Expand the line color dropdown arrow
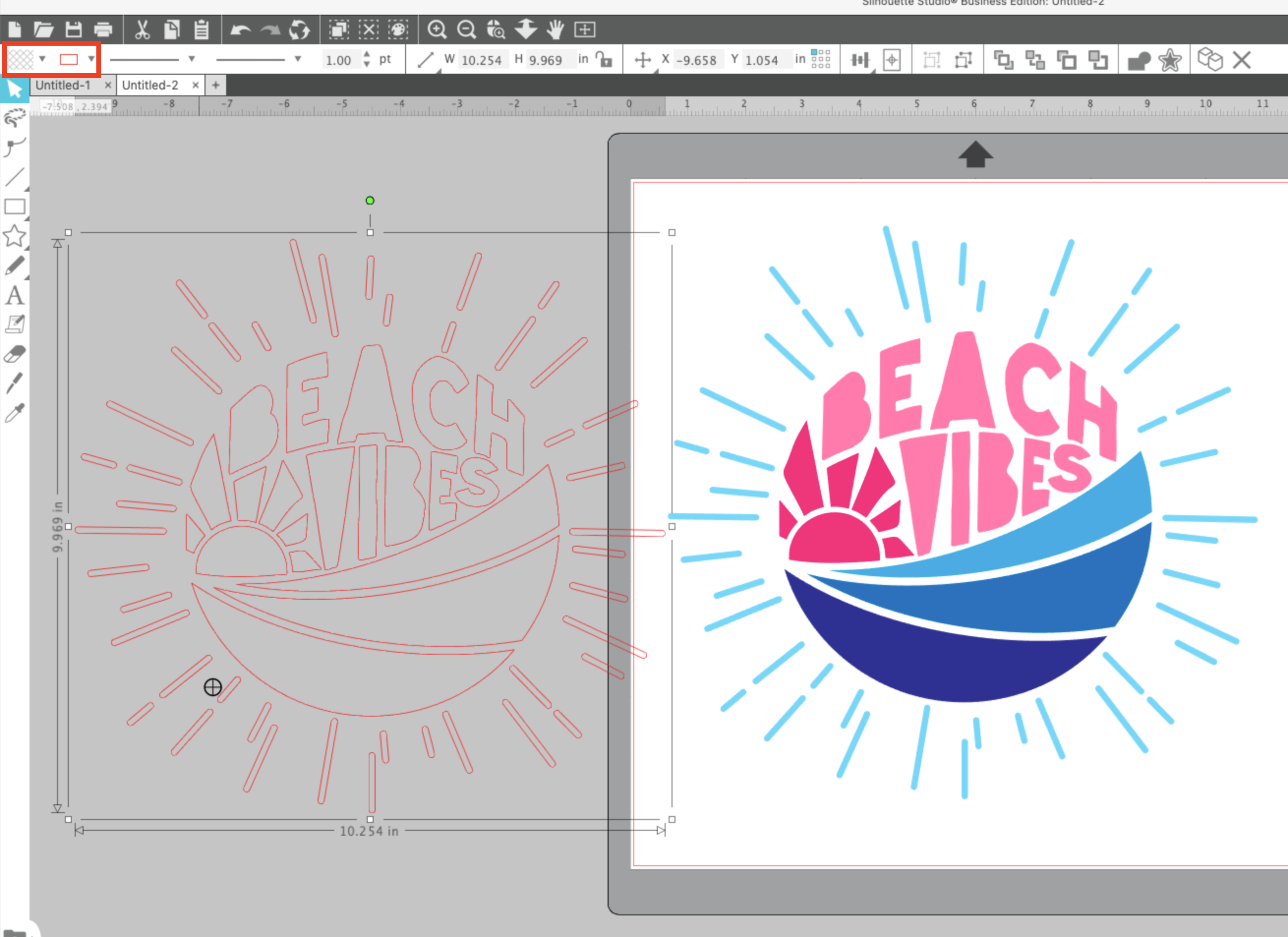 tap(91, 59)
